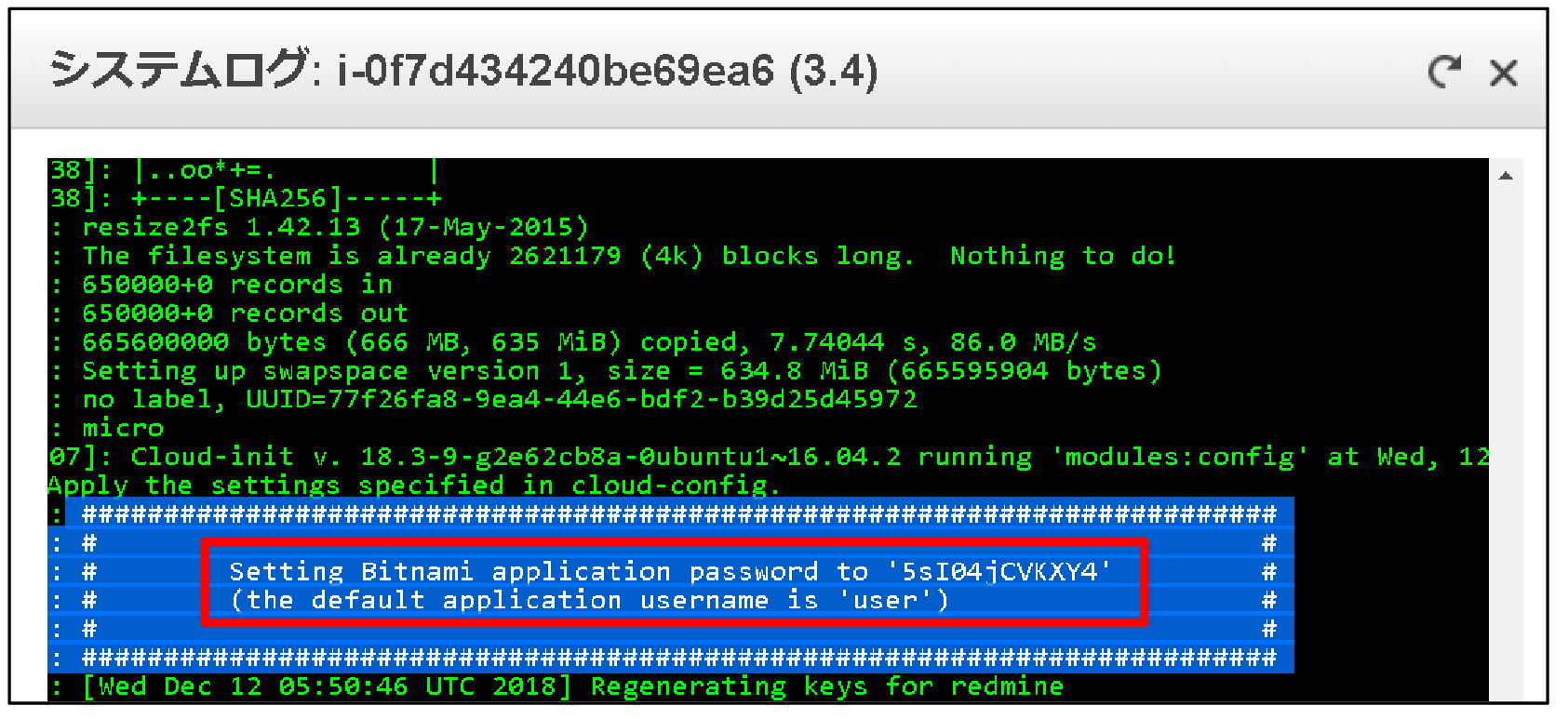Select the close X icon
This screenshot has height=719, width=1568.
tap(1504, 74)
